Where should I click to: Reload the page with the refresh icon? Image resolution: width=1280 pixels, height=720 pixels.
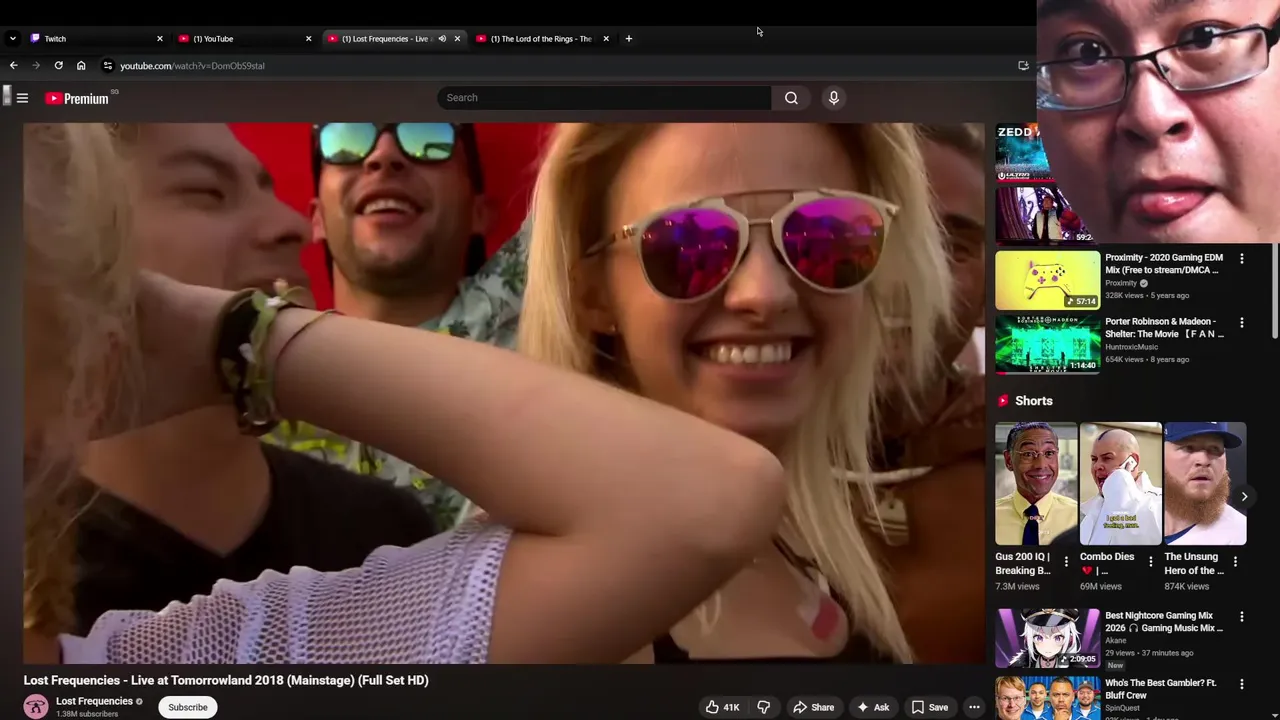pyautogui.click(x=58, y=66)
